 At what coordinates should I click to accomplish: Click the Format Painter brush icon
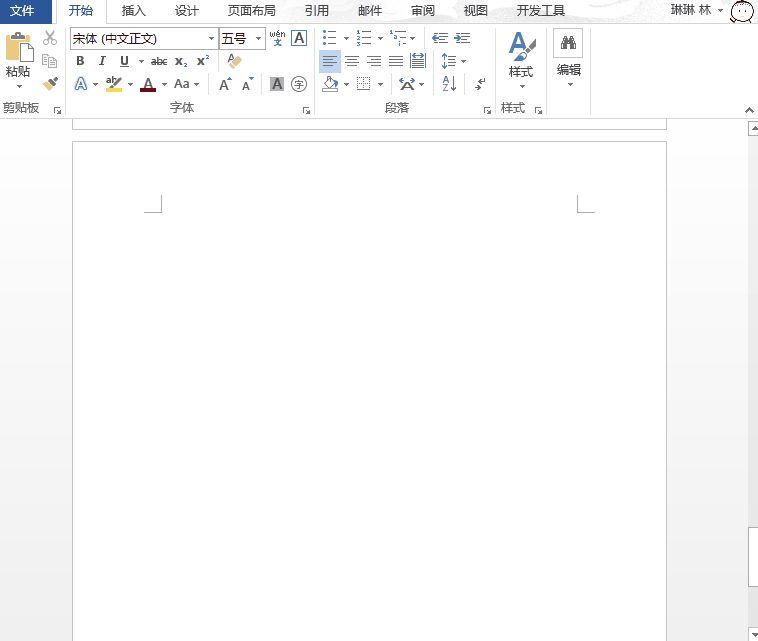50,84
